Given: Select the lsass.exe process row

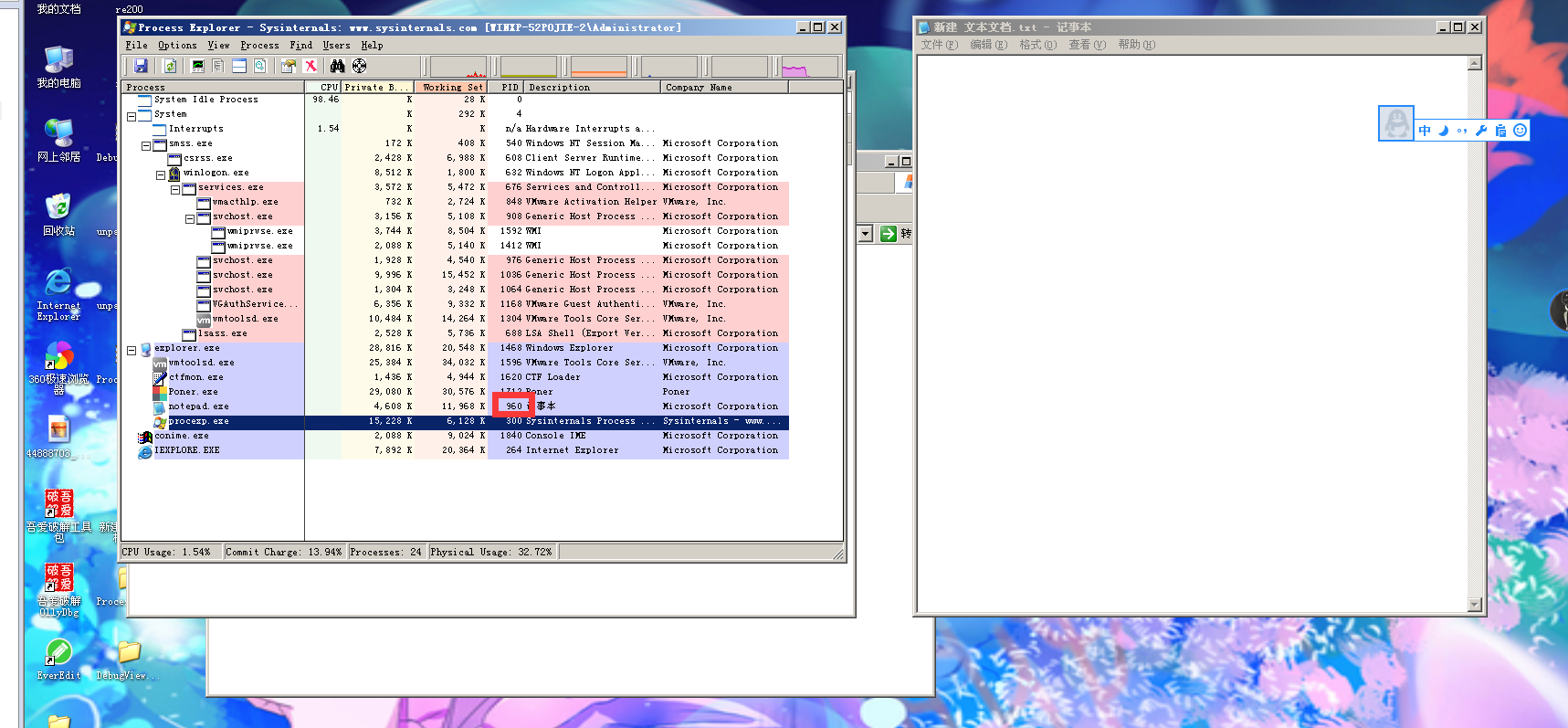Looking at the screenshot, I should click(456, 333).
